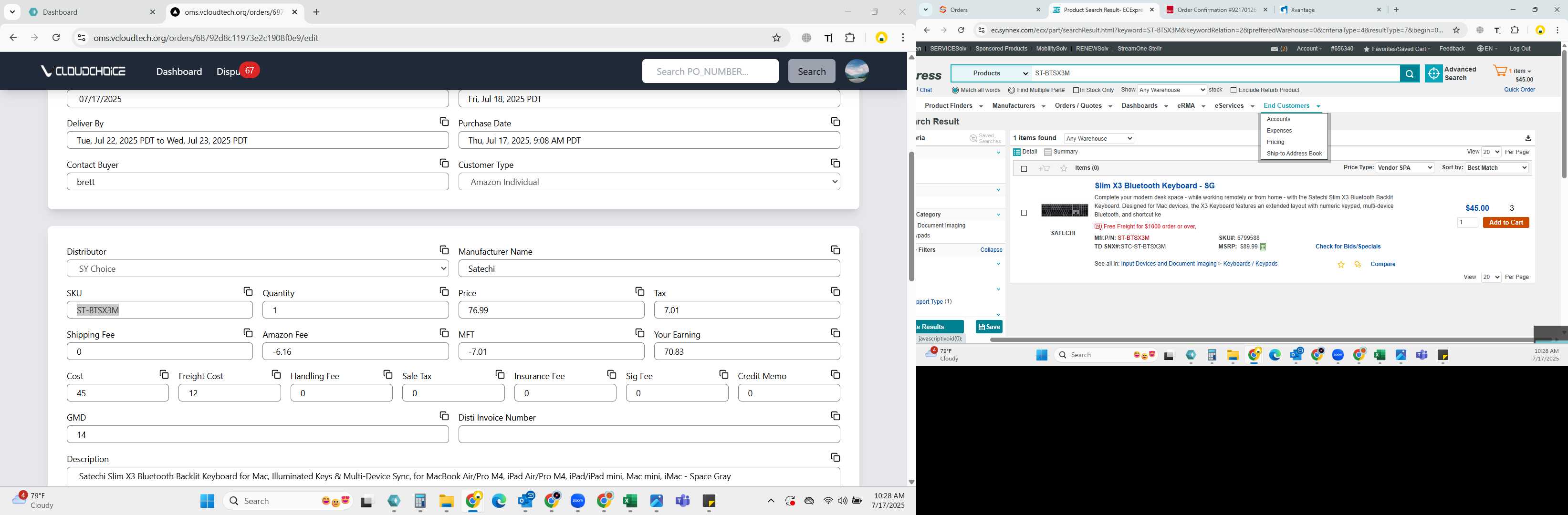Copy the Deliver By field value
Image resolution: width=1568 pixels, height=515 pixels.
coord(444,122)
